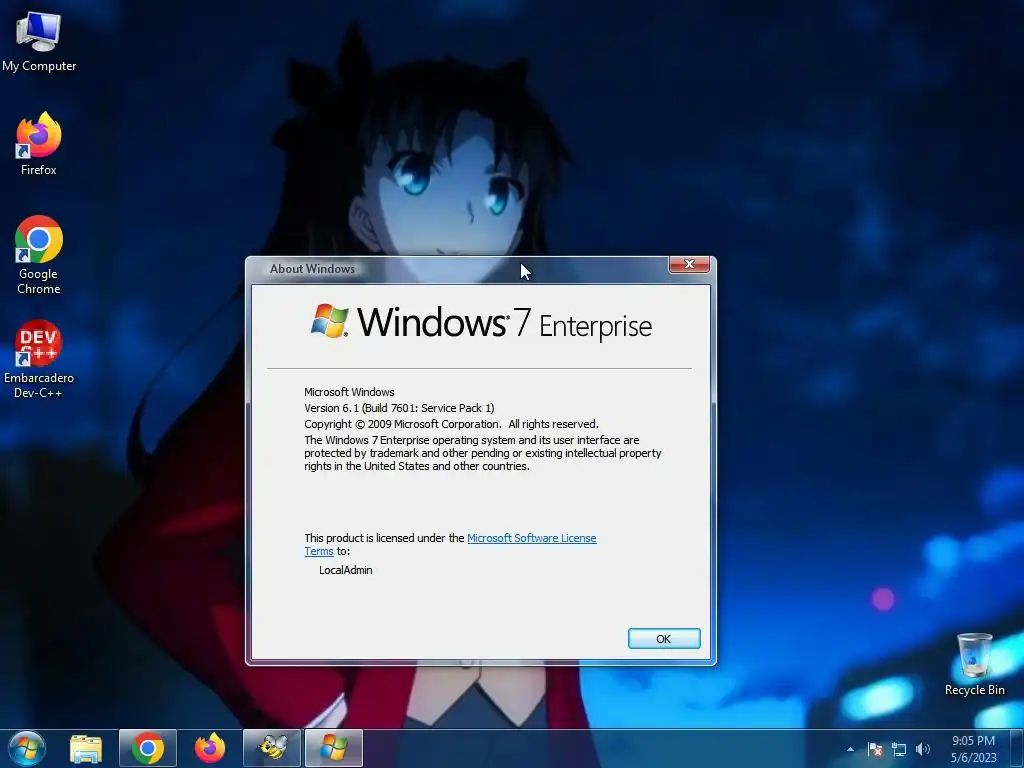The height and width of the screenshot is (768, 1024).
Task: Open the volume speaker tray icon
Action: (x=922, y=749)
